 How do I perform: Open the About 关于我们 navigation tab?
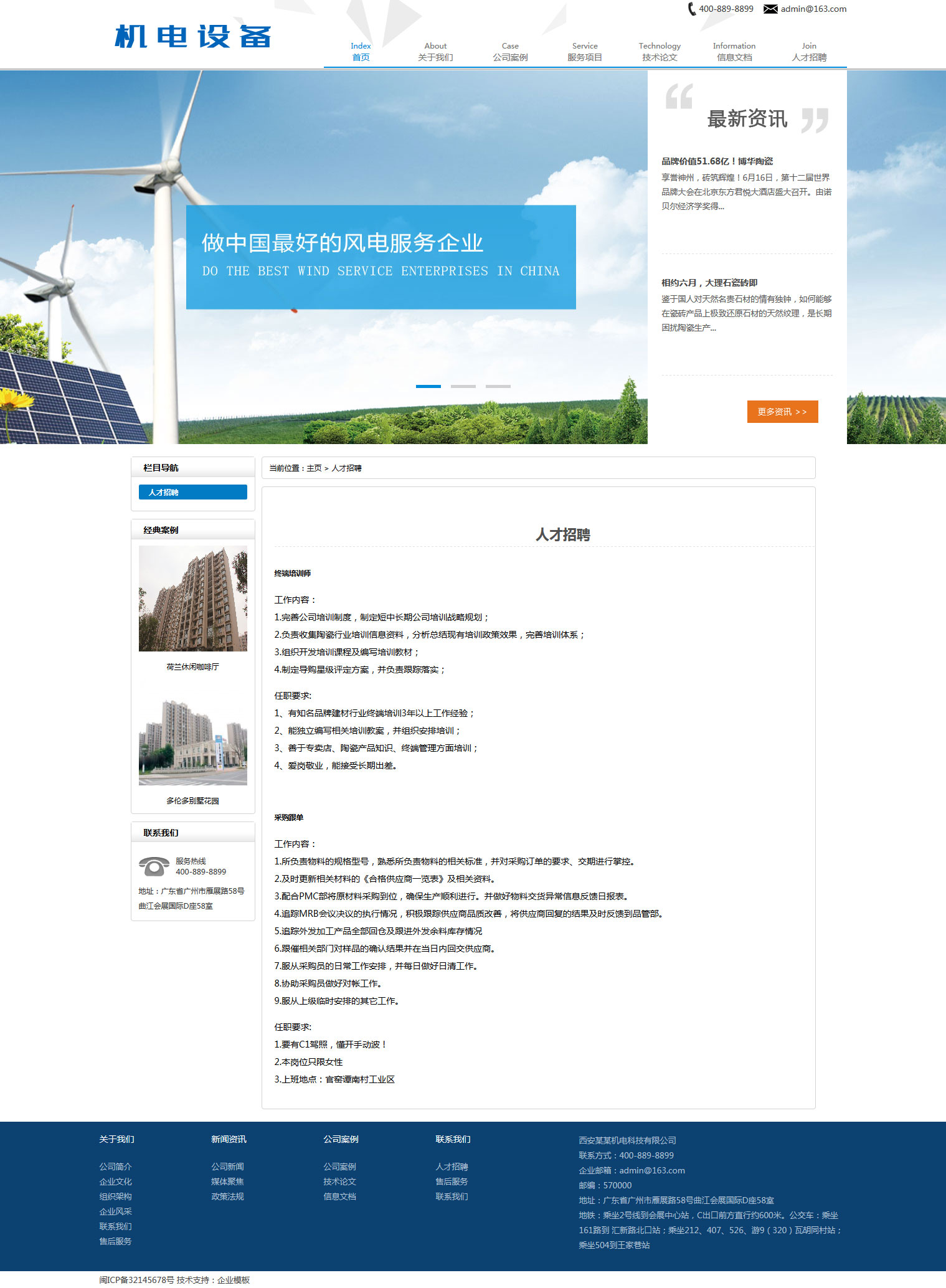click(x=435, y=52)
